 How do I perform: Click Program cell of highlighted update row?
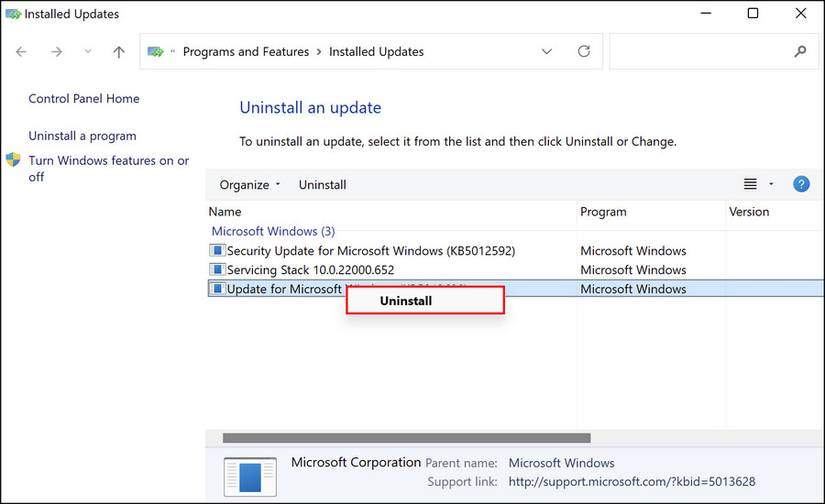tap(633, 288)
